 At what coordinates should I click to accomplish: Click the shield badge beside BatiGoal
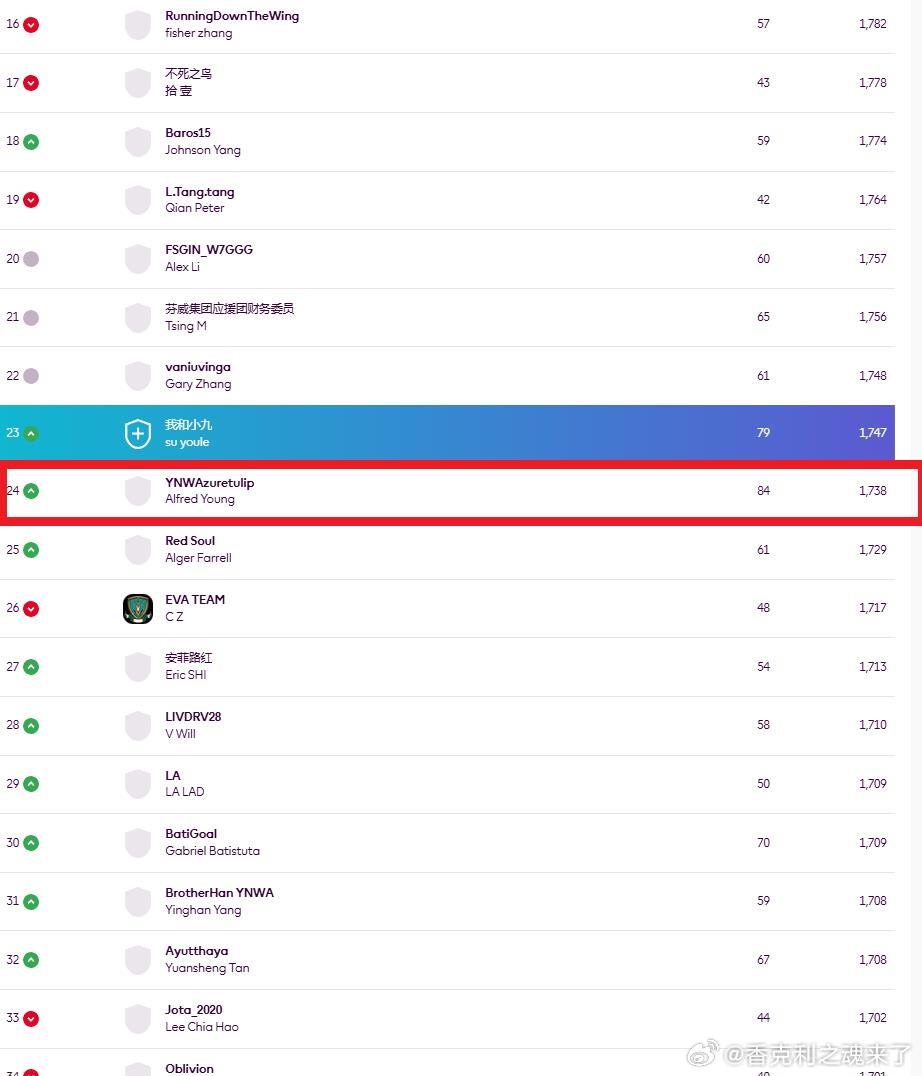coord(138,843)
